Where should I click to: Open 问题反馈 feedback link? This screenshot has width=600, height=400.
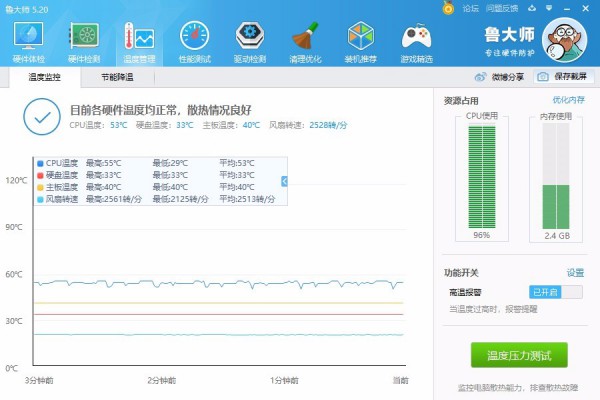coord(502,8)
